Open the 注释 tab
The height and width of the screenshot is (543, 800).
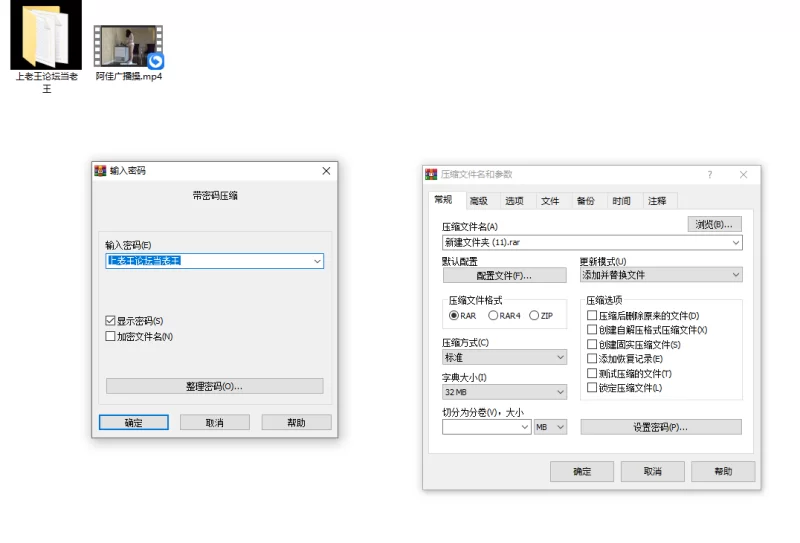(x=657, y=201)
